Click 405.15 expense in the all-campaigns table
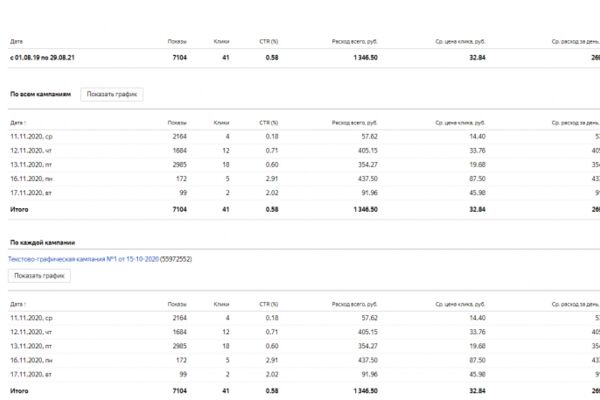The width and height of the screenshot is (600, 400). (368, 151)
